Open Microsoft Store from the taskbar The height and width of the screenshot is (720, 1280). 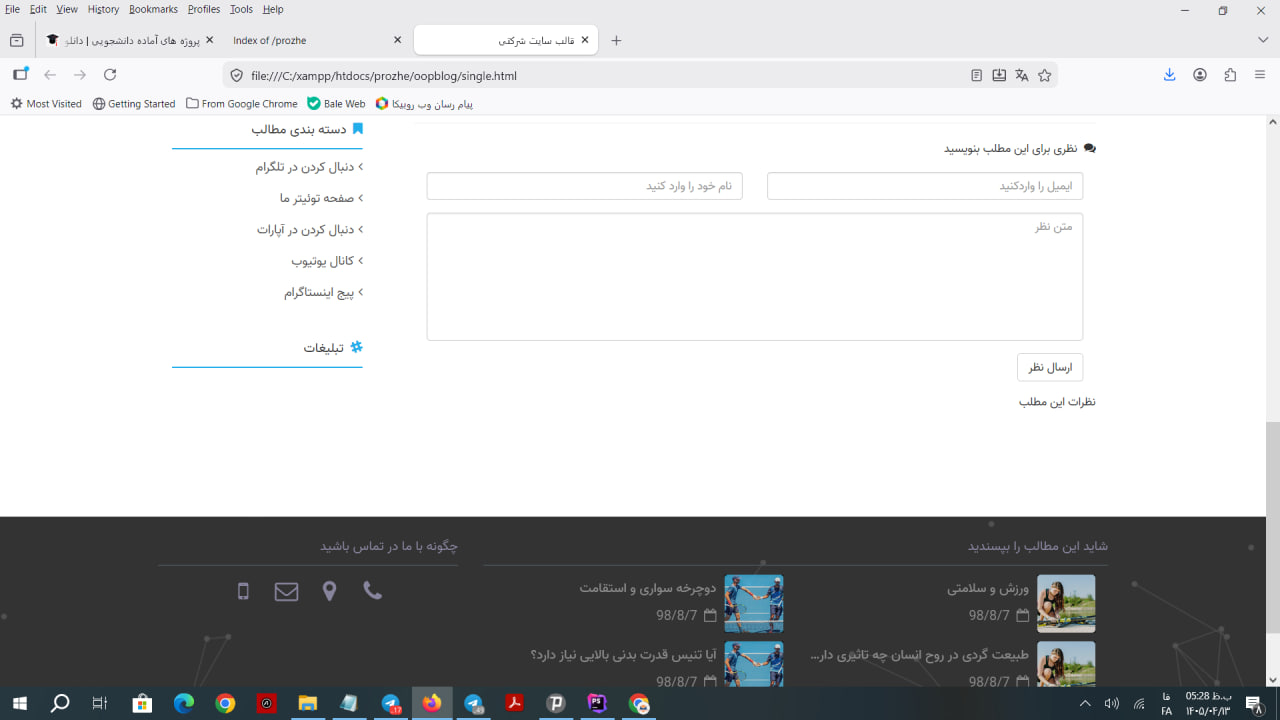[x=142, y=704]
